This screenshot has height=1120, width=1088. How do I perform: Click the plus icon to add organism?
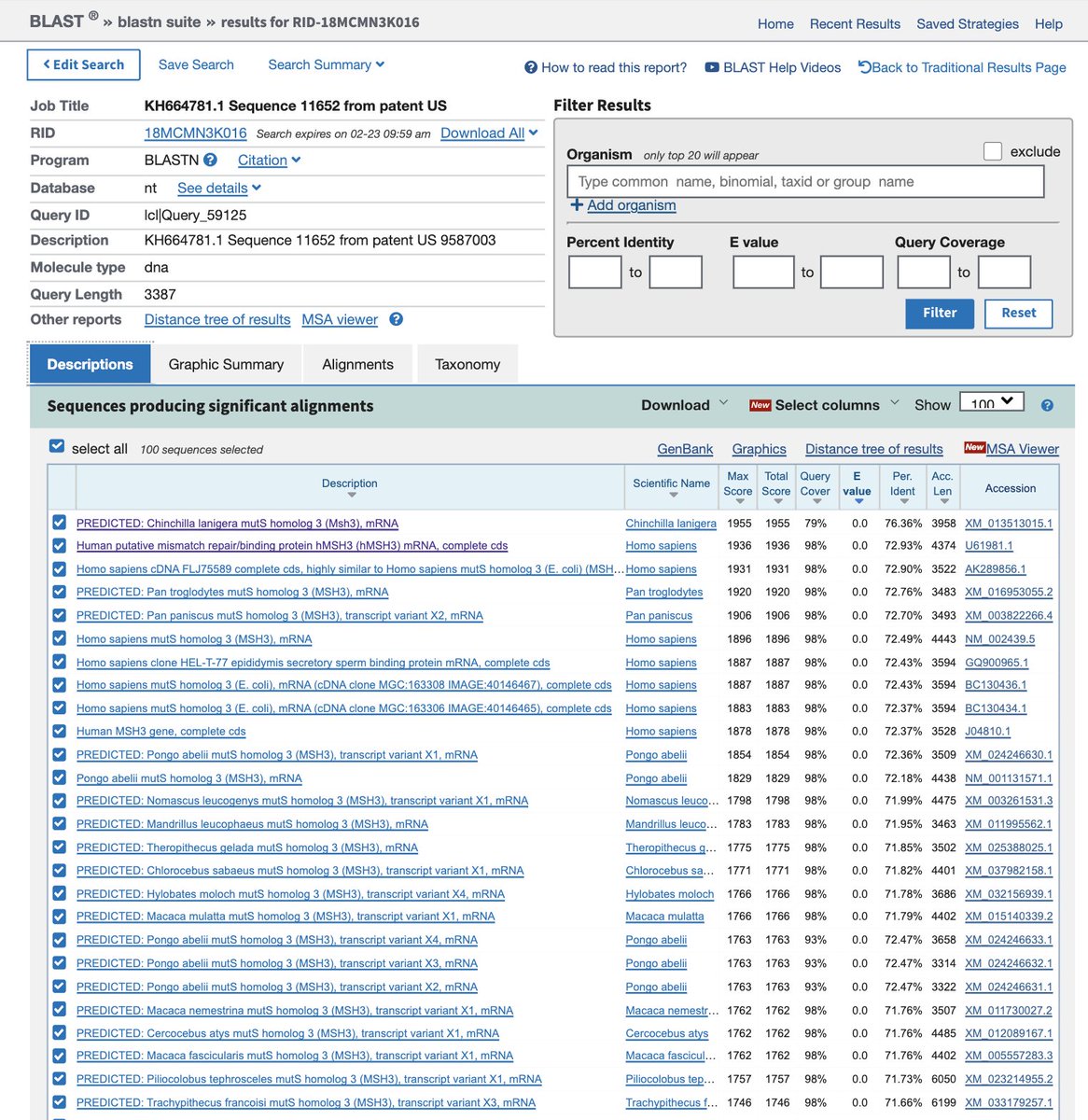(x=577, y=204)
